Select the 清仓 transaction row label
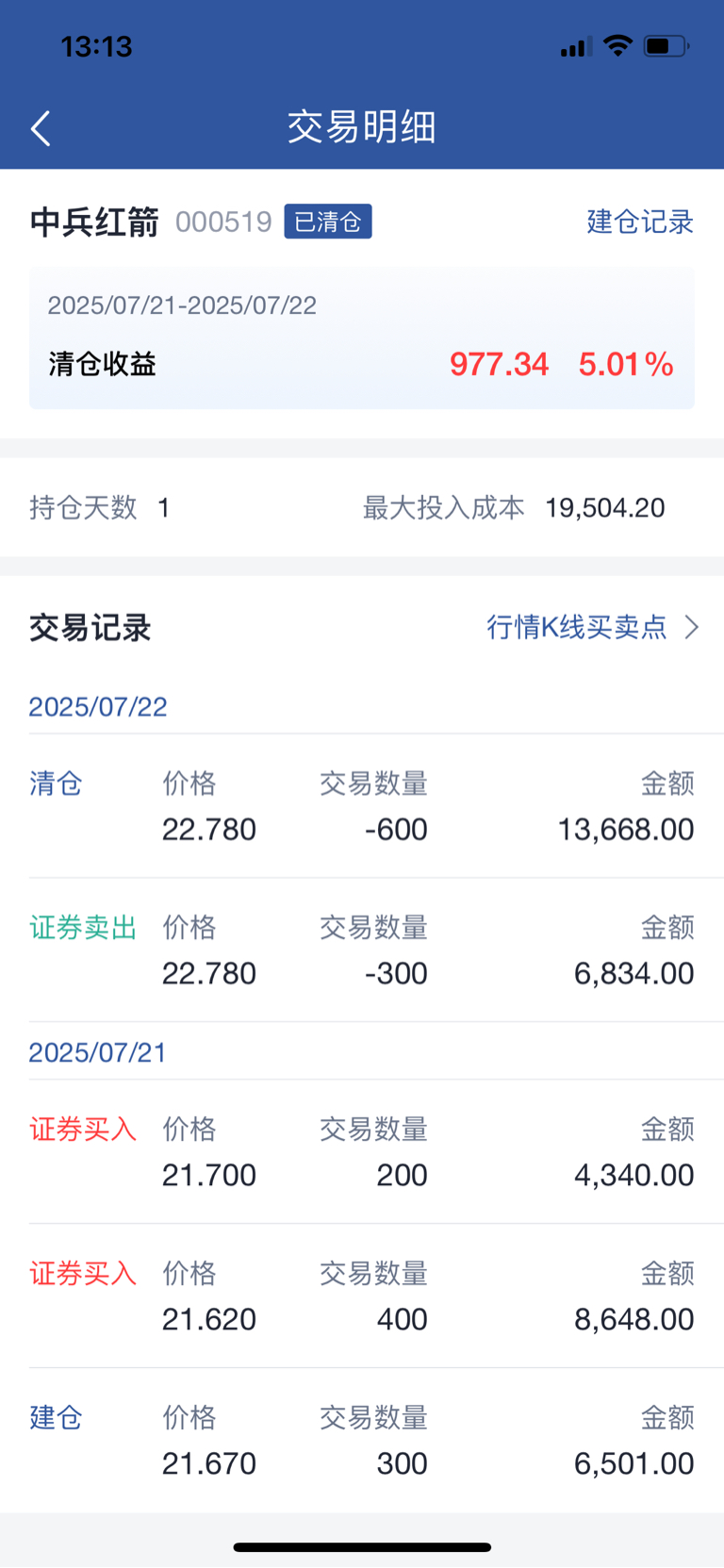The width and height of the screenshot is (724, 1568). 56,784
